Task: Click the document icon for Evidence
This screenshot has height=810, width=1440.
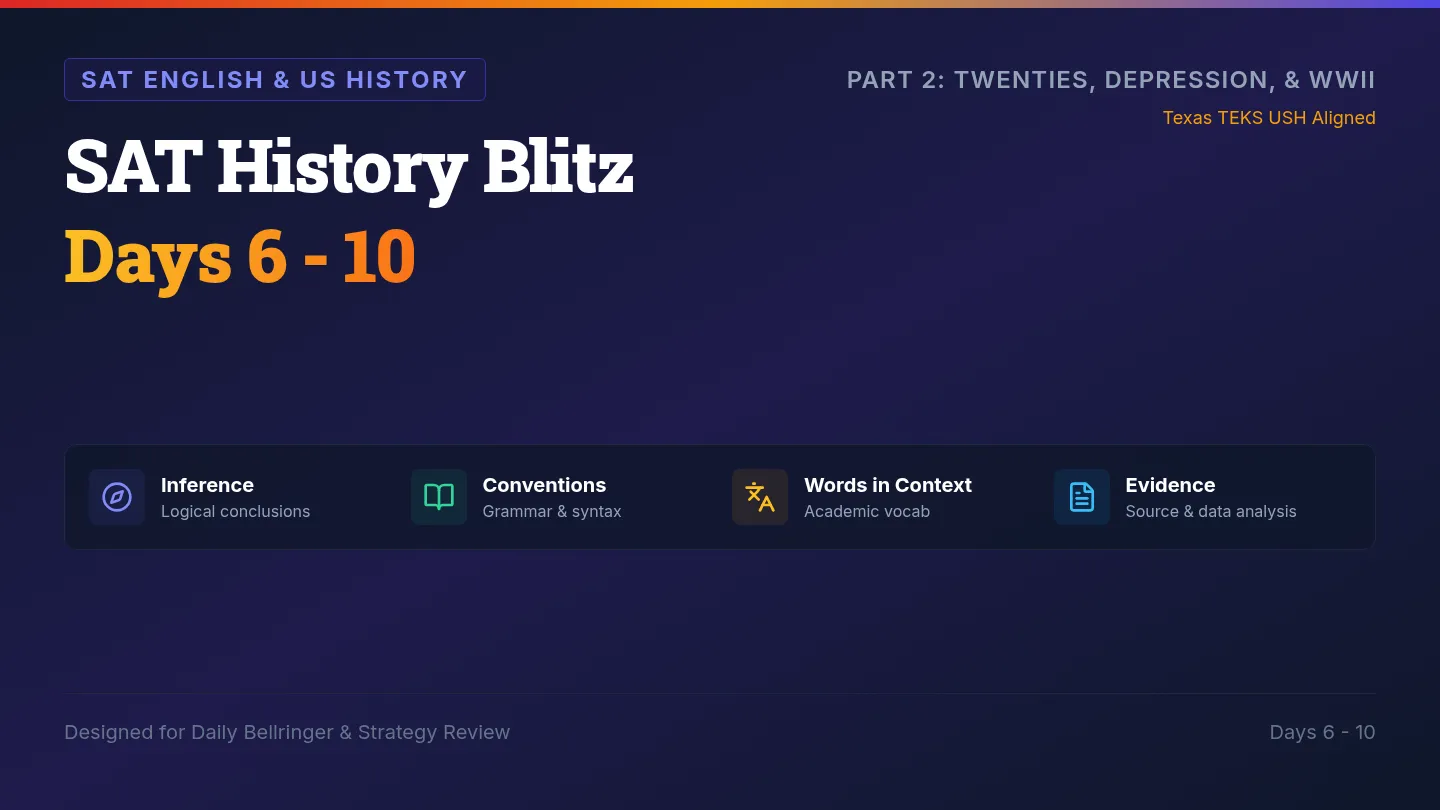Action: coord(1082,497)
